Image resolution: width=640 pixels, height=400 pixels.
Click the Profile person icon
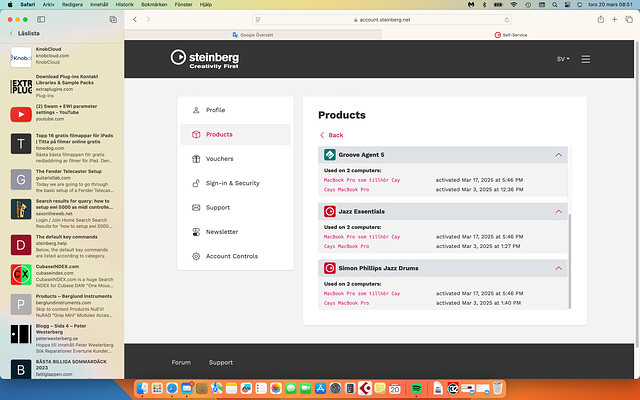(196, 110)
